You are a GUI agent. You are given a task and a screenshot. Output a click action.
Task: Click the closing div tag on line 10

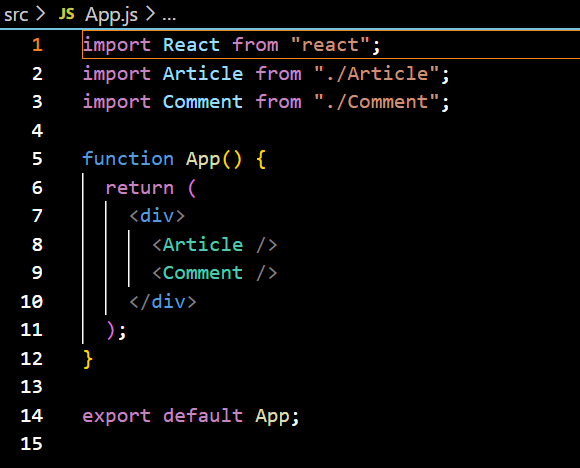click(x=163, y=302)
